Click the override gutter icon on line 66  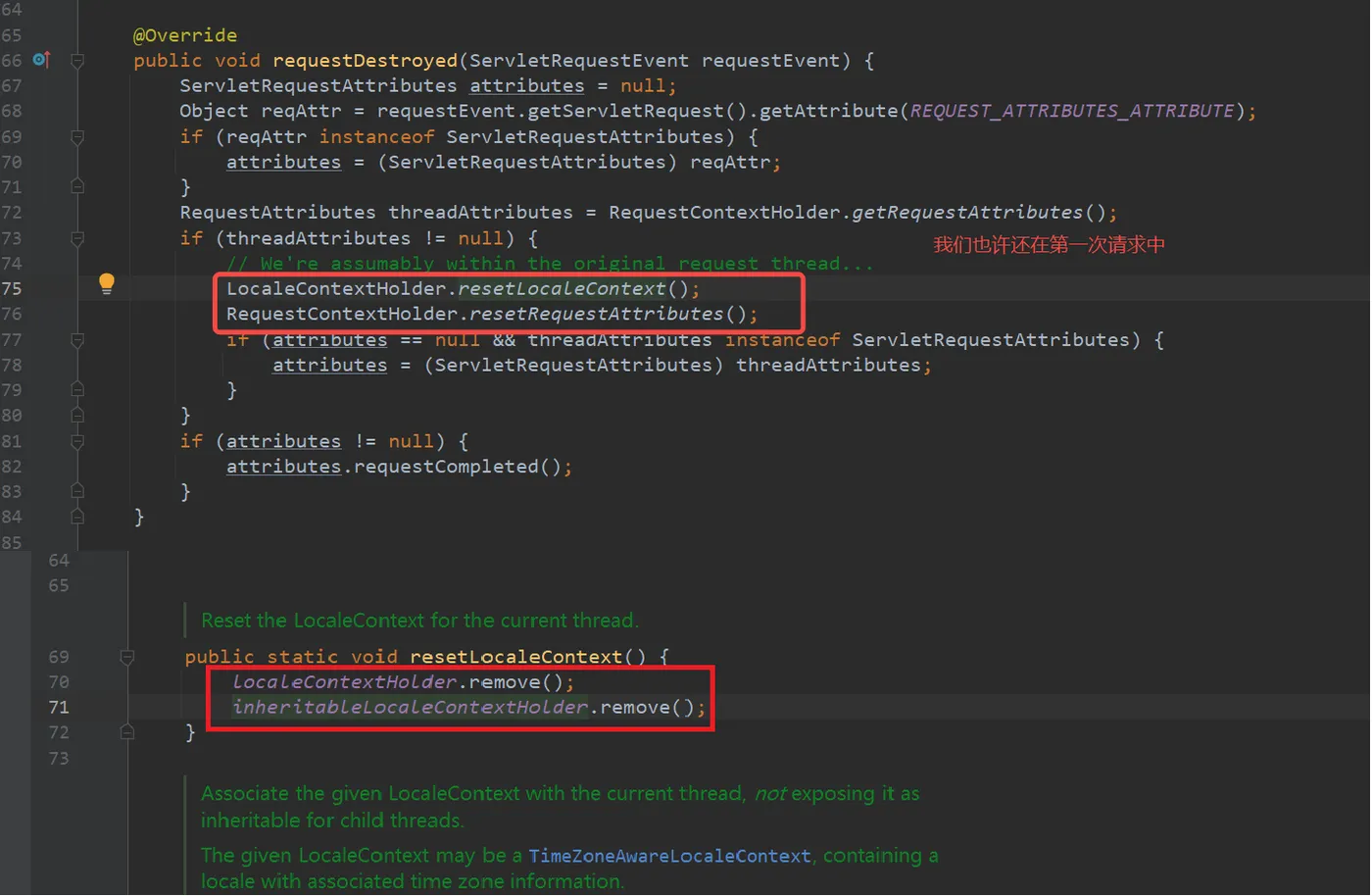pos(41,60)
